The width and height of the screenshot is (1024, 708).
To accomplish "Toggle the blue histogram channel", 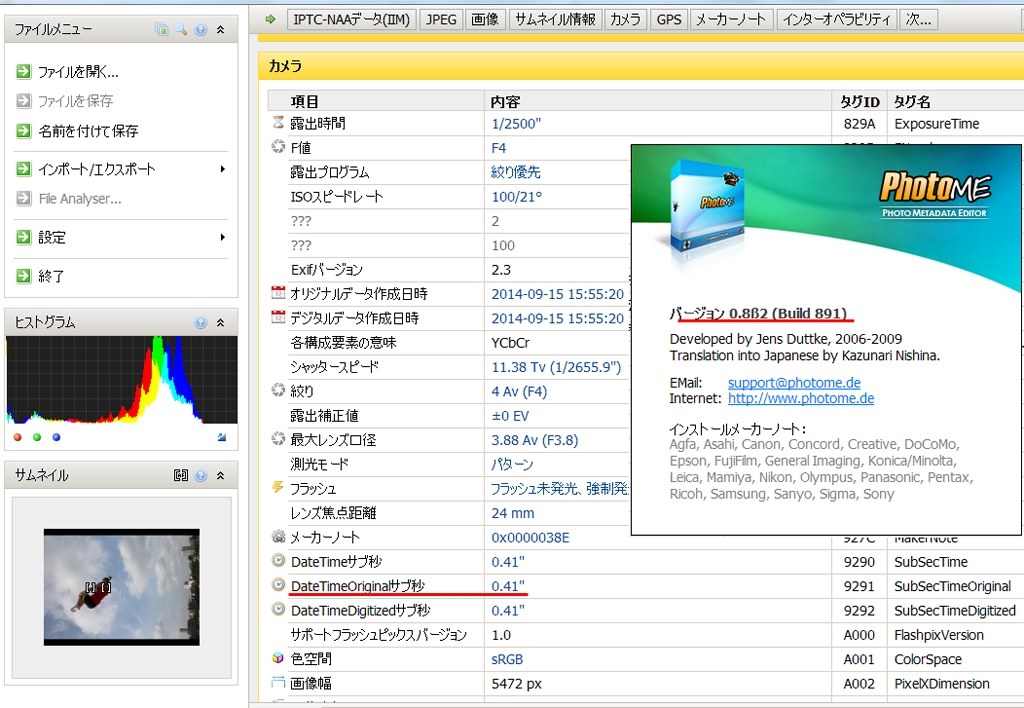I will tap(57, 437).
